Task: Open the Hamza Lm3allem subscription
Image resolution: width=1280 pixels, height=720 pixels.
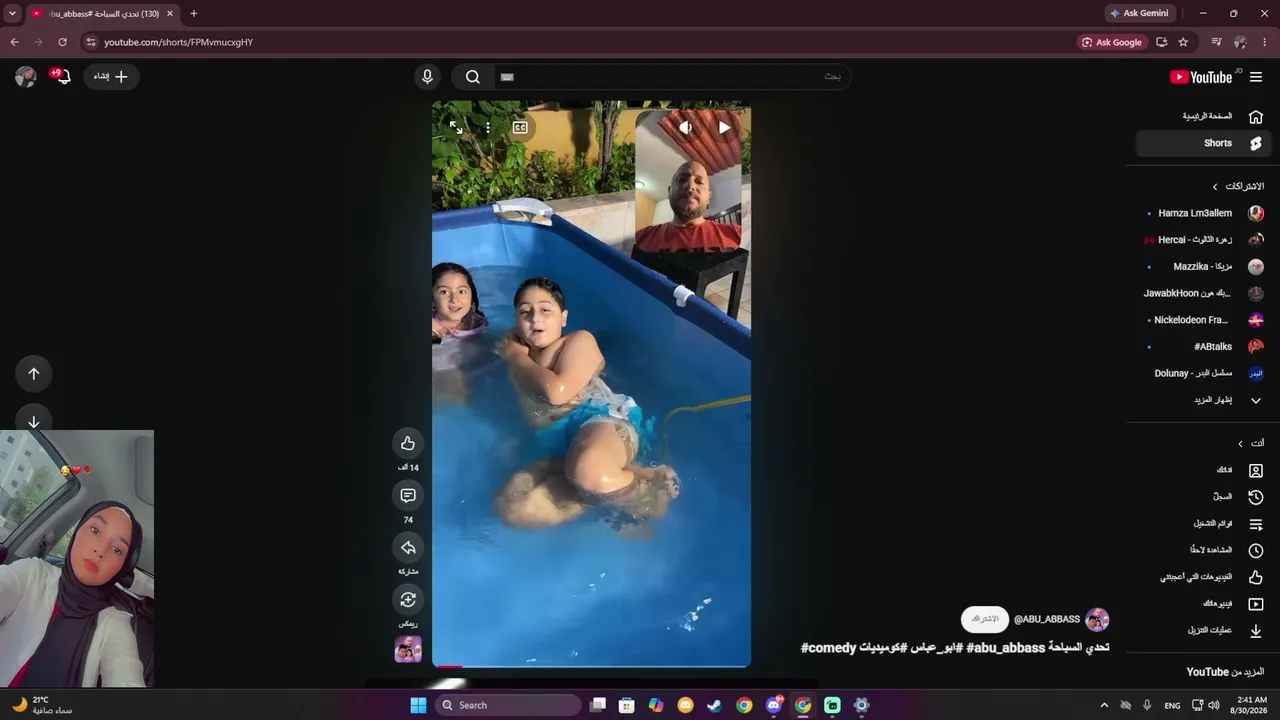Action: coord(1202,213)
